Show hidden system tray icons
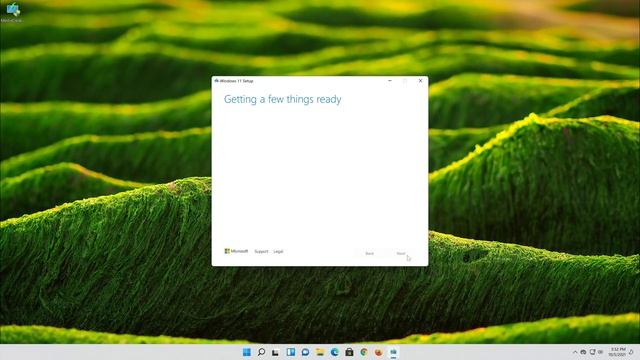This screenshot has height=360, width=640. (x=575, y=352)
